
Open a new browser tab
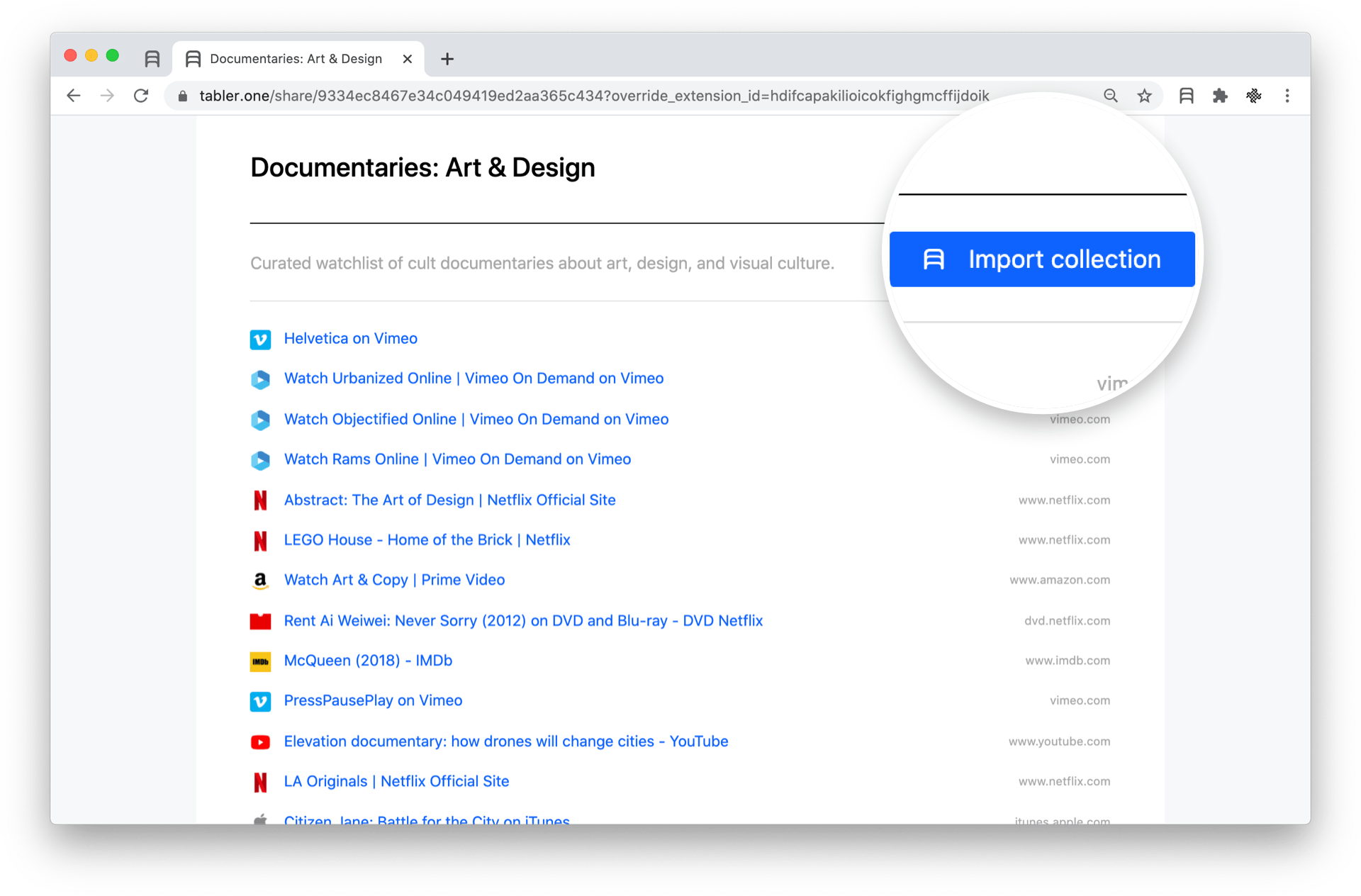pos(447,59)
